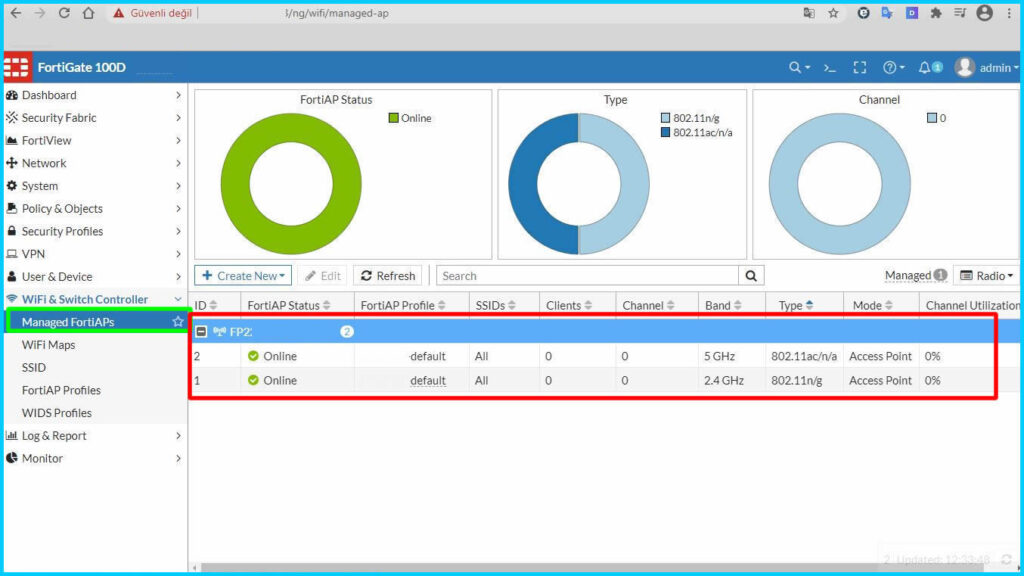Open System menu
This screenshot has height=576, width=1024.
(95, 186)
